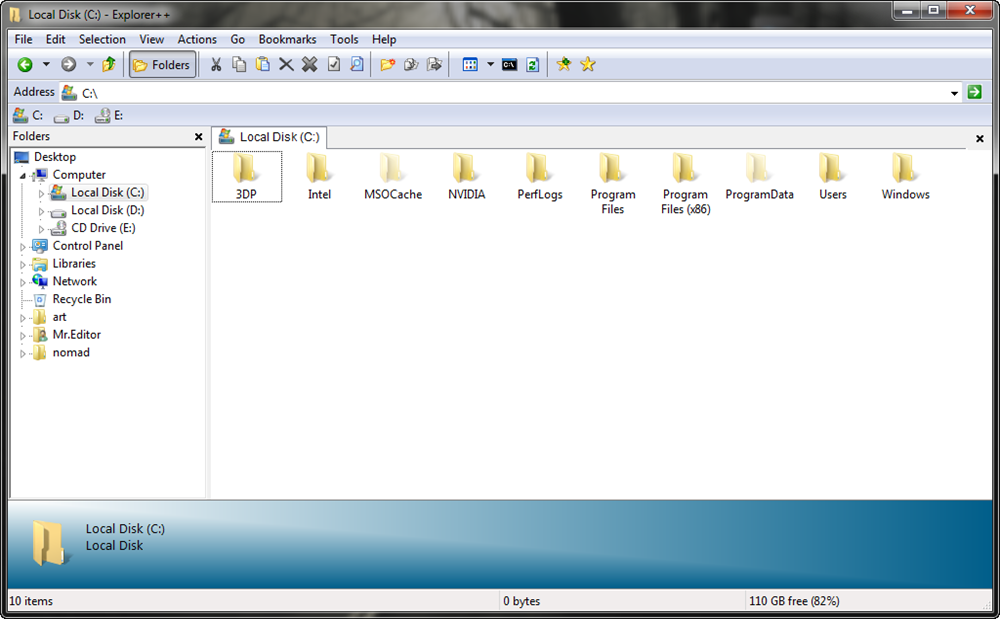Open the Back history dropdown arrow
The image size is (1000, 619).
pos(46,64)
